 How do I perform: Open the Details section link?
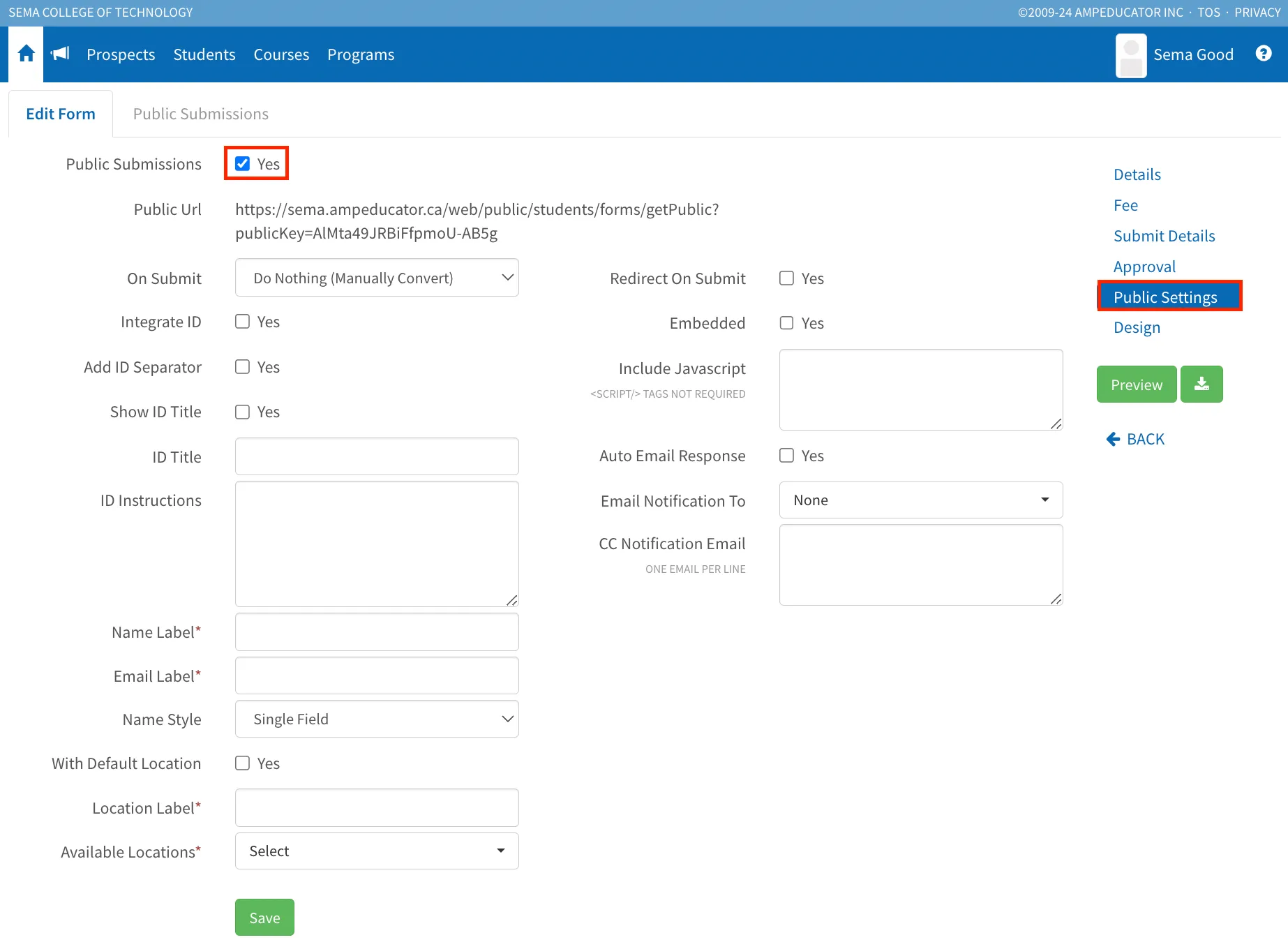1137,174
